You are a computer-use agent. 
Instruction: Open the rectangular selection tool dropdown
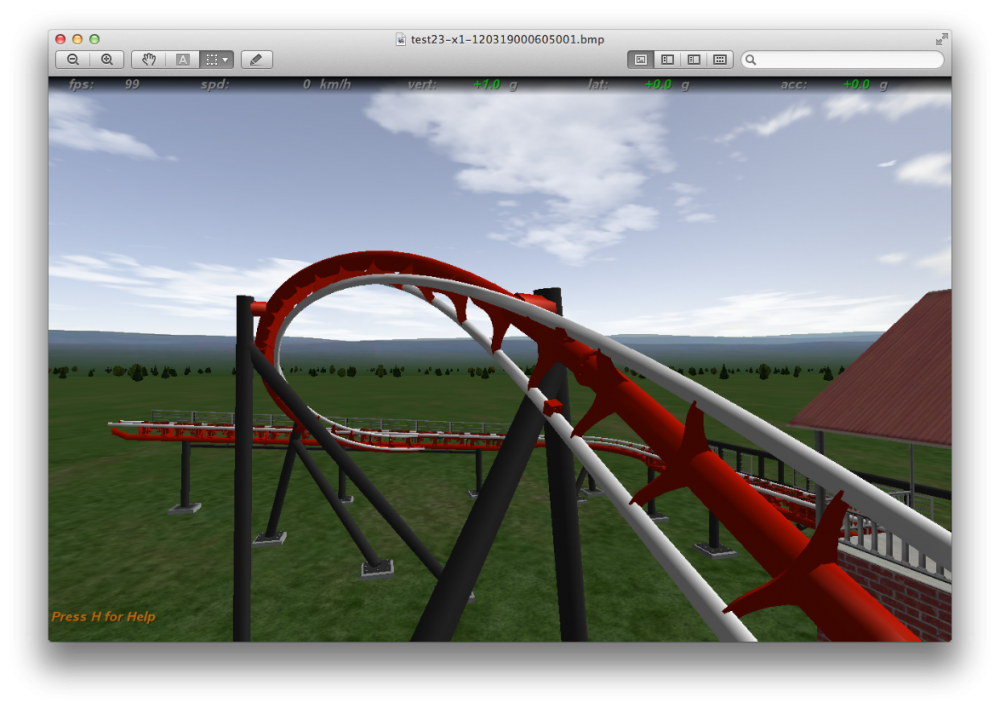point(216,60)
